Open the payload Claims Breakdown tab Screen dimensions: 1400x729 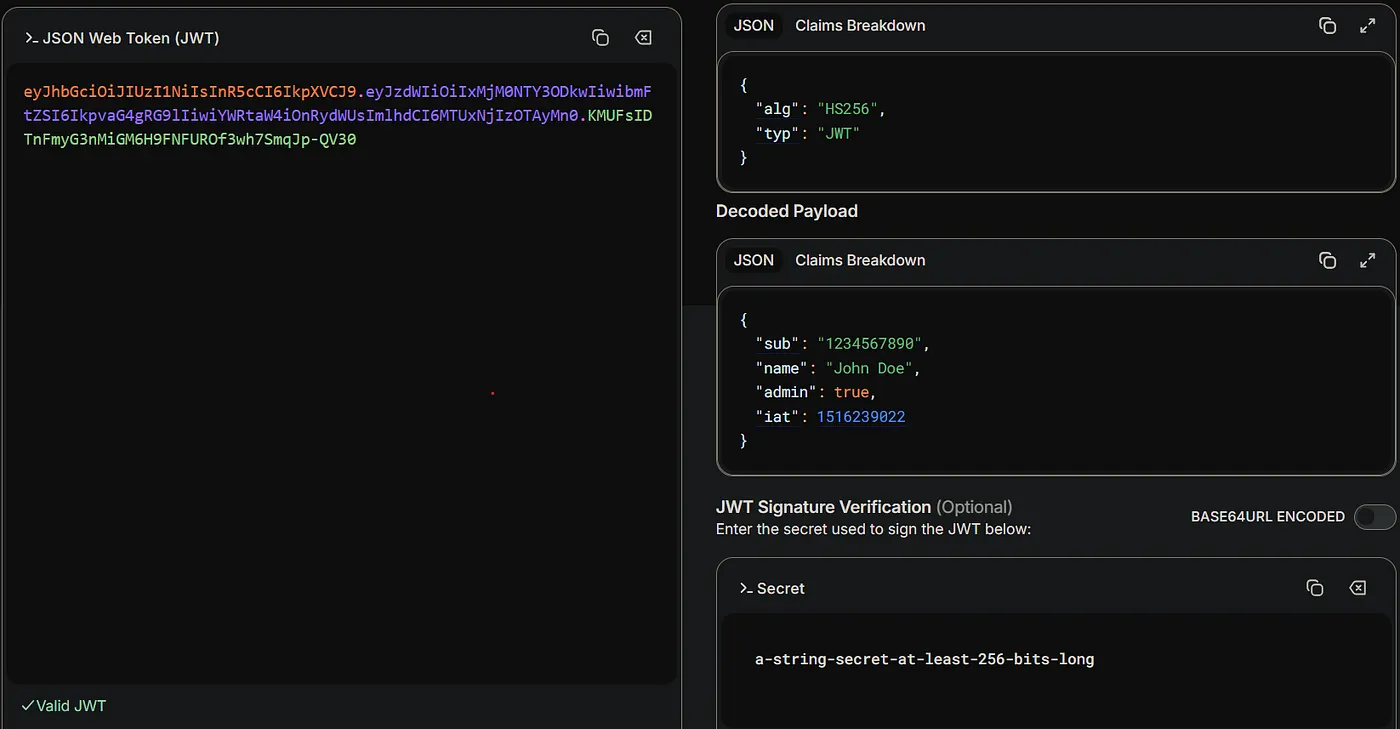click(860, 260)
